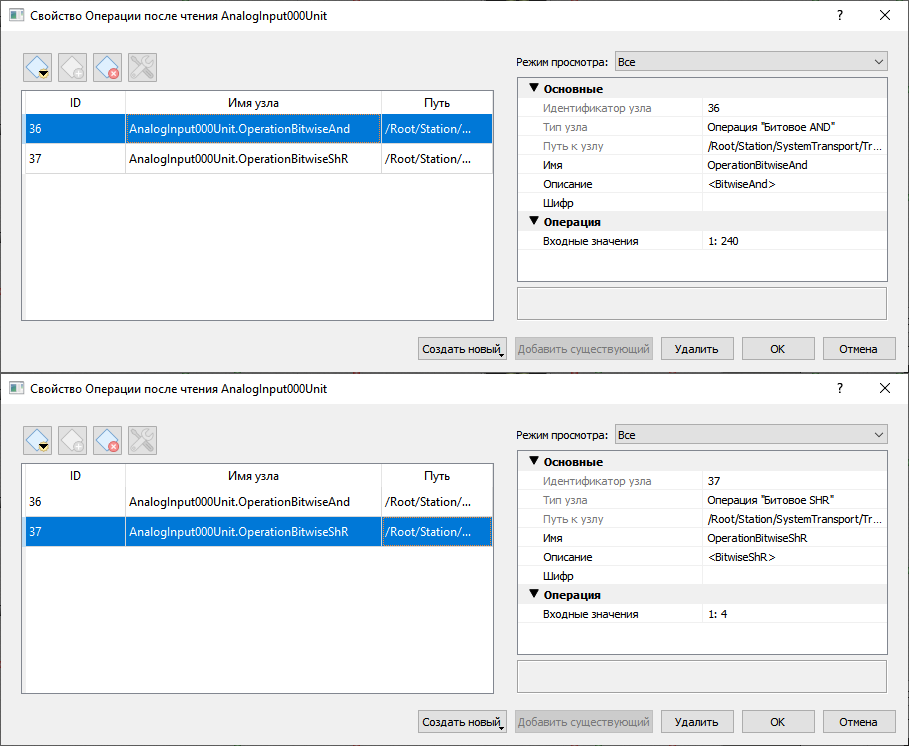This screenshot has width=909, height=746.
Task: Click the wrench tools icon in the lower dialog
Action: pos(142,440)
